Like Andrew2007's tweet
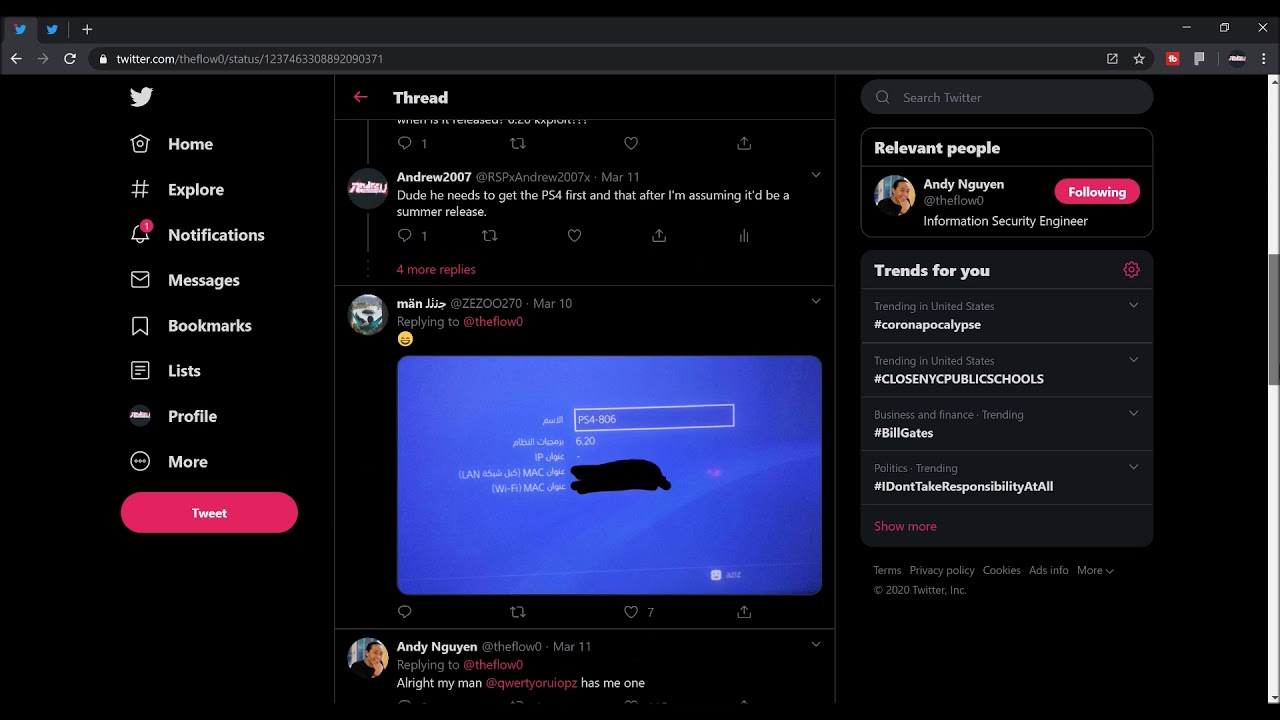This screenshot has width=1280, height=720. pyautogui.click(x=574, y=236)
